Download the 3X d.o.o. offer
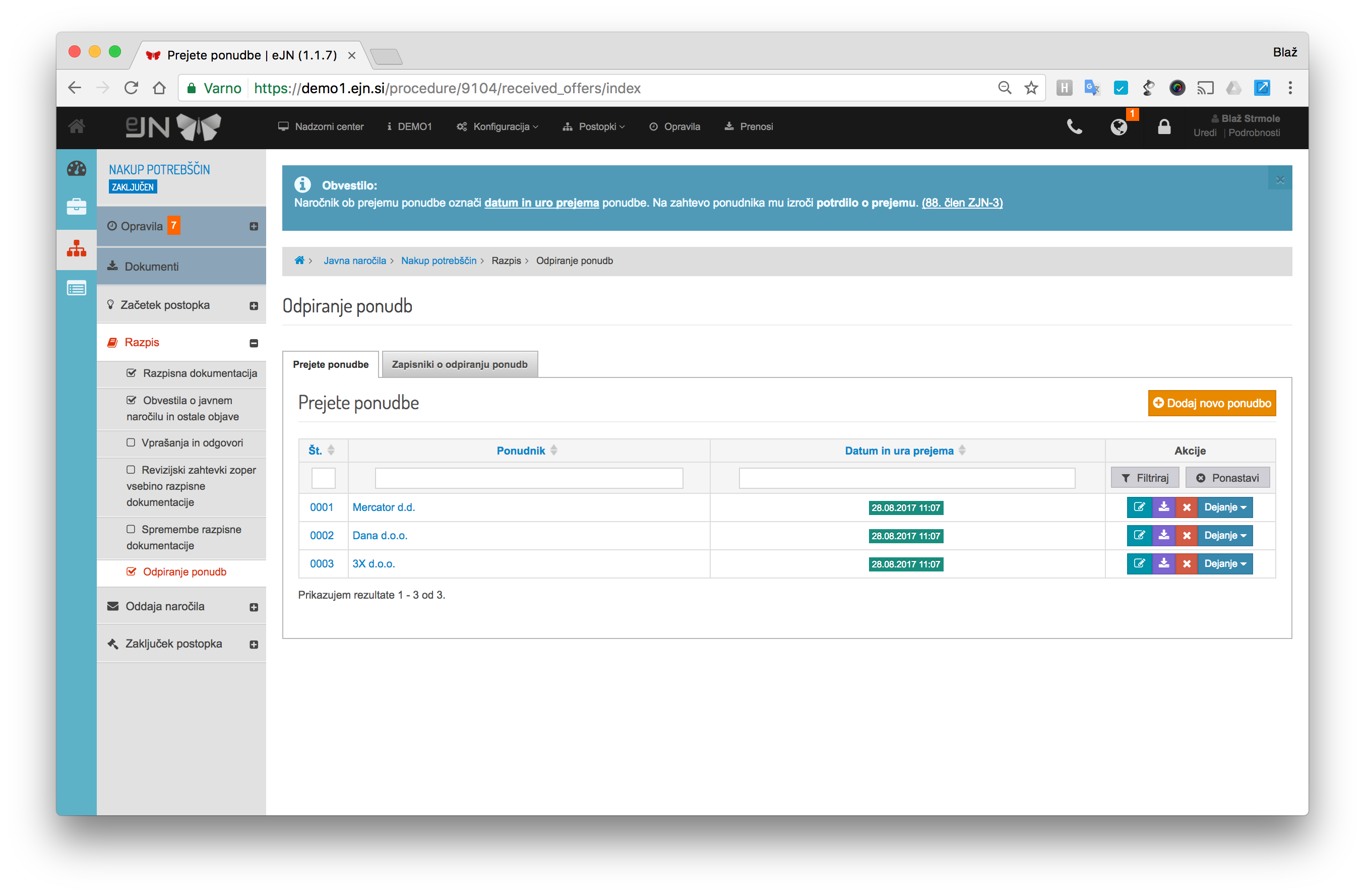 (x=1163, y=563)
